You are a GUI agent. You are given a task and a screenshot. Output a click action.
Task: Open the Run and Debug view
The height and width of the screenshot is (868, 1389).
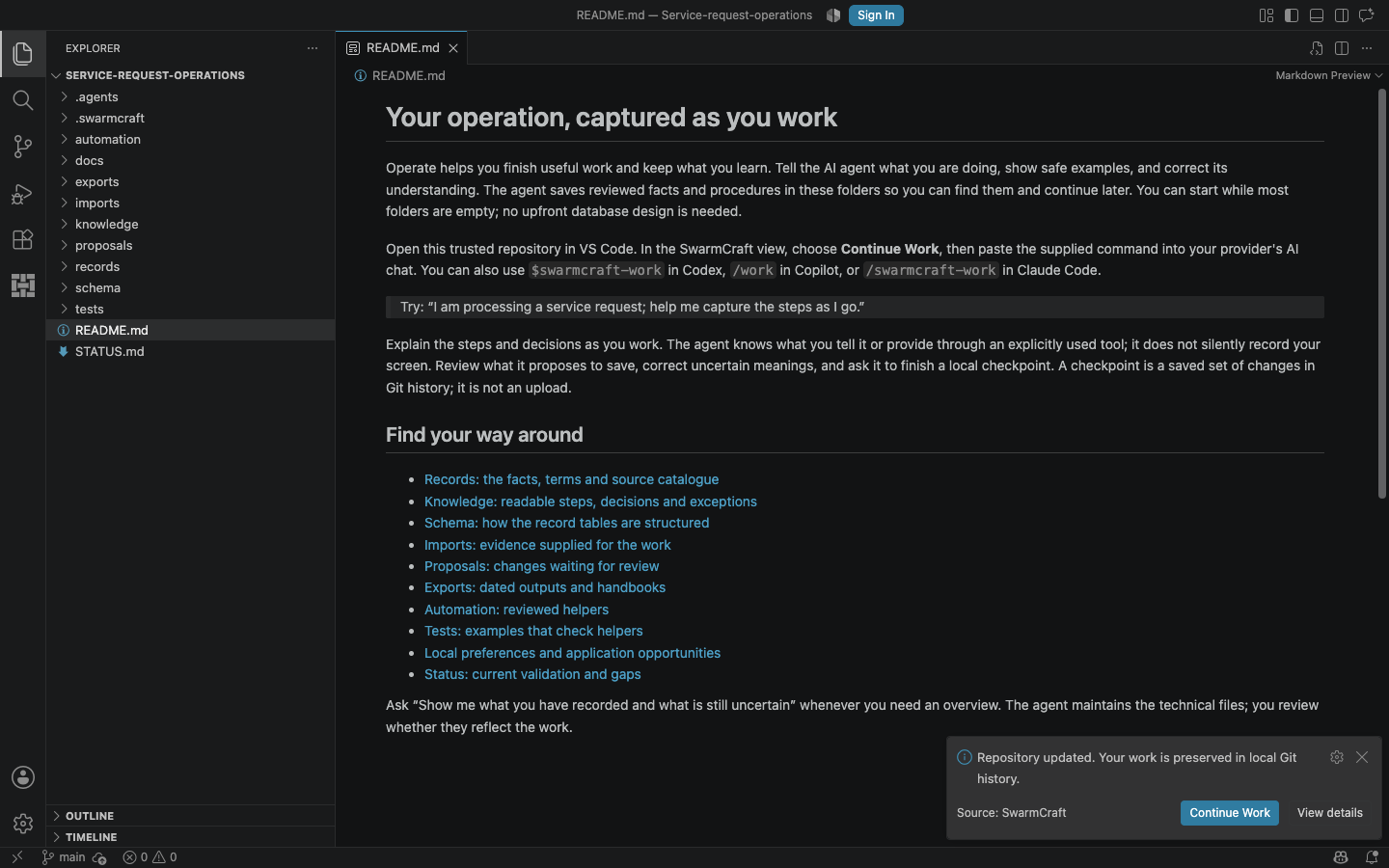pyautogui.click(x=23, y=193)
